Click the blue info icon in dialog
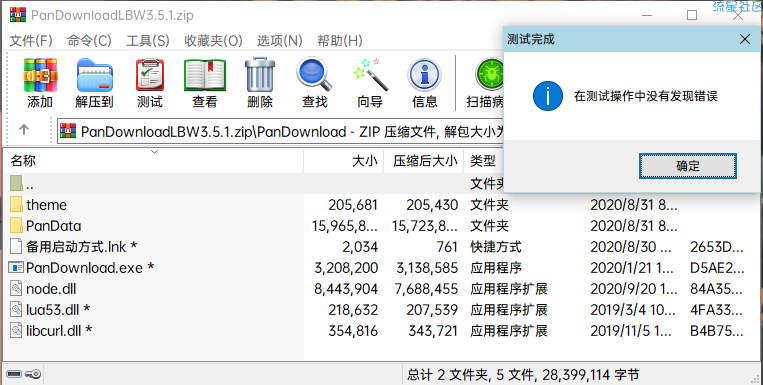763x385 pixels. [x=547, y=96]
